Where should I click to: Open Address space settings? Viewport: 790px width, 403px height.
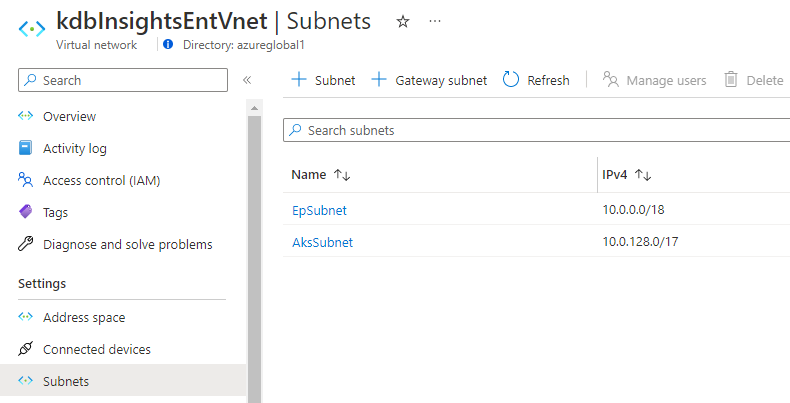tap(84, 318)
